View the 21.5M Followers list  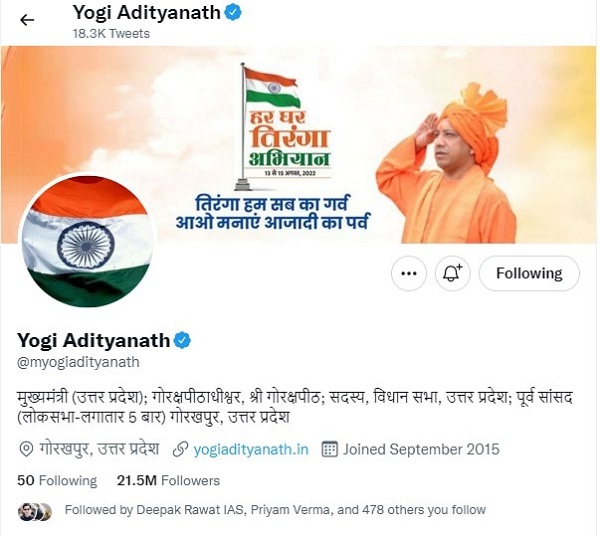168,481
